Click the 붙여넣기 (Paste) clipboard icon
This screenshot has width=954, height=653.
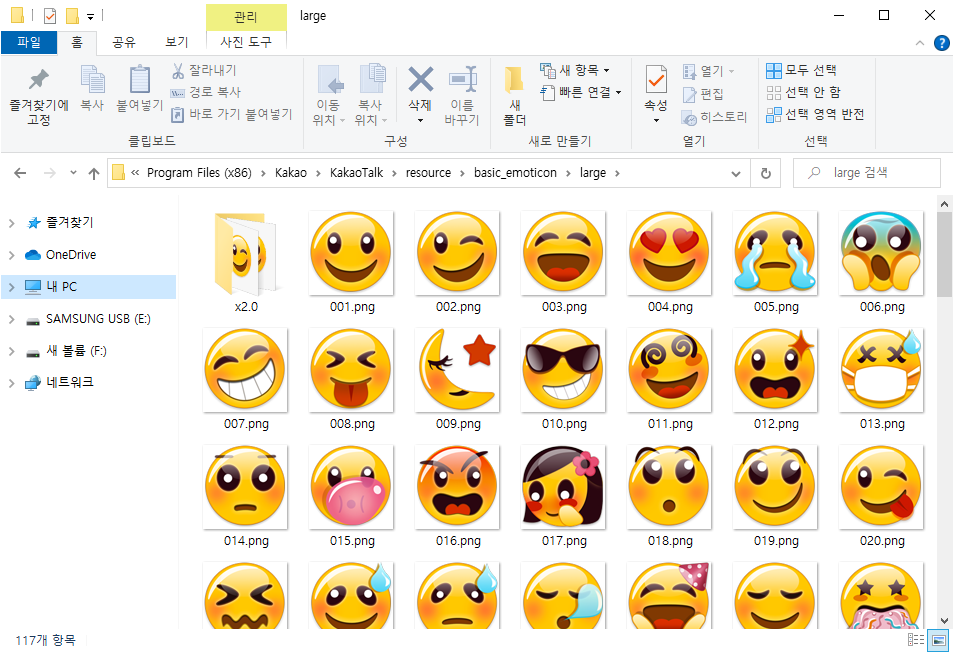coord(139,88)
